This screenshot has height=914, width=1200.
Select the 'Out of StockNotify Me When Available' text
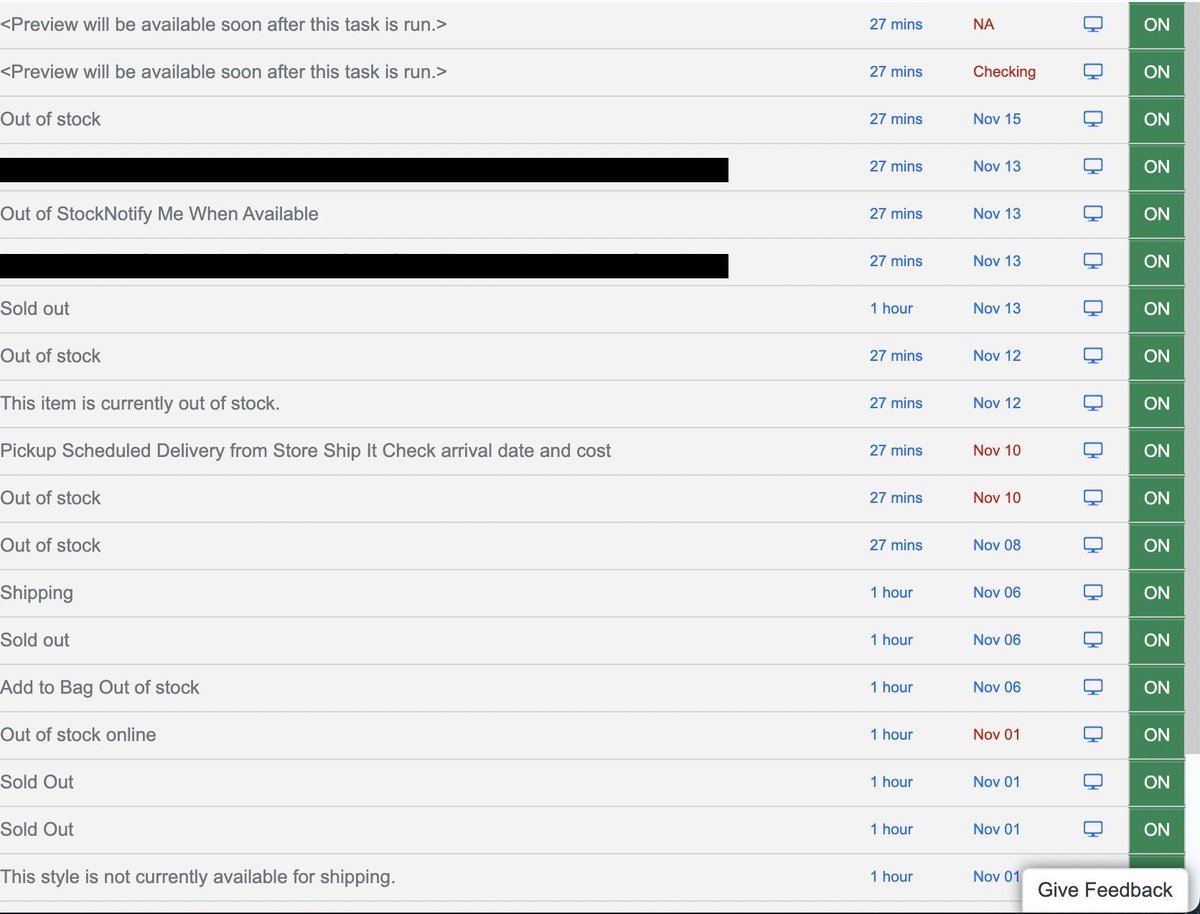159,213
